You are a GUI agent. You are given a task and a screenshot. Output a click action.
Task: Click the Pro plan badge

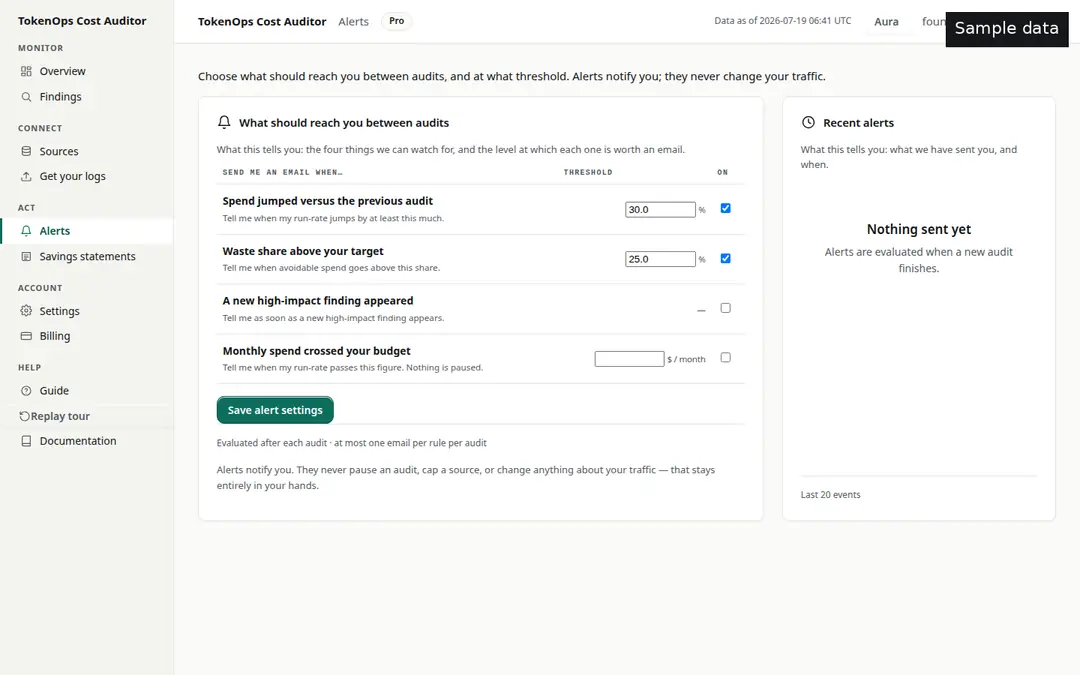(396, 21)
